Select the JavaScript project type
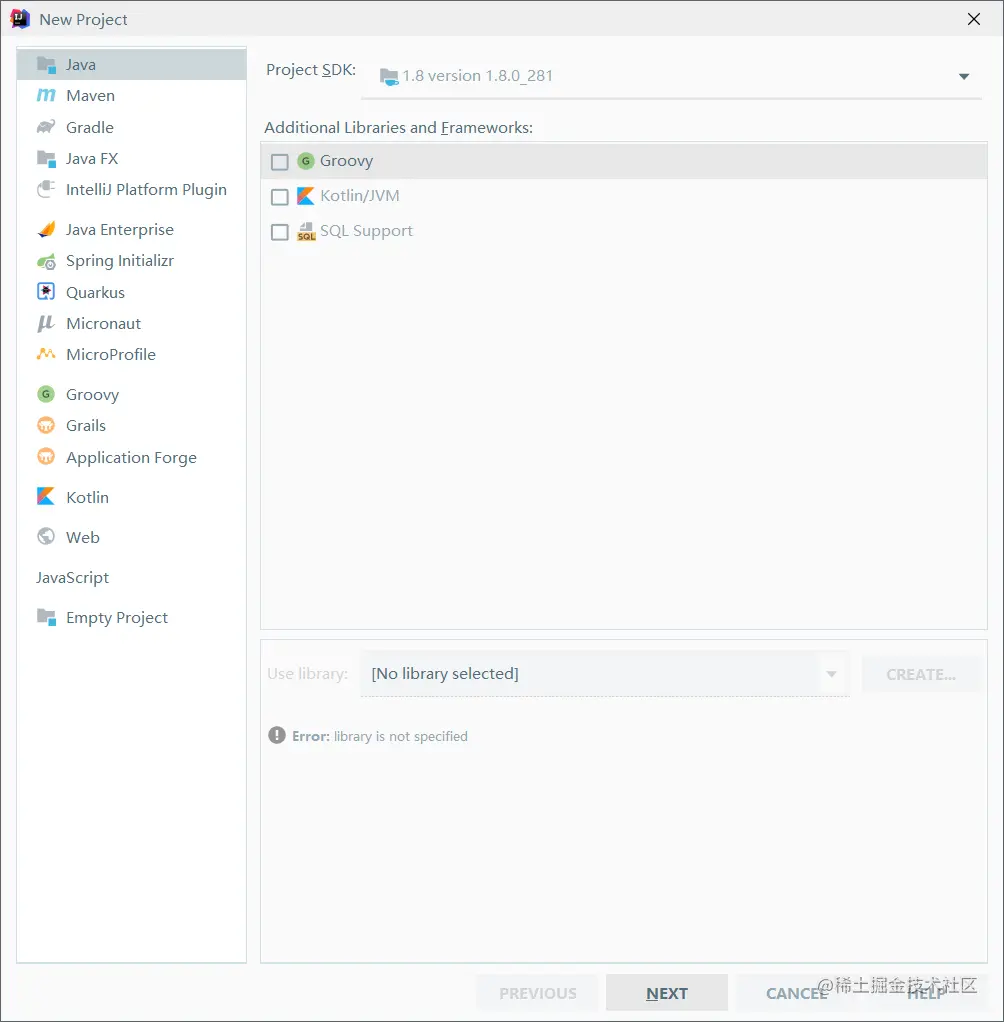 [x=132, y=577]
